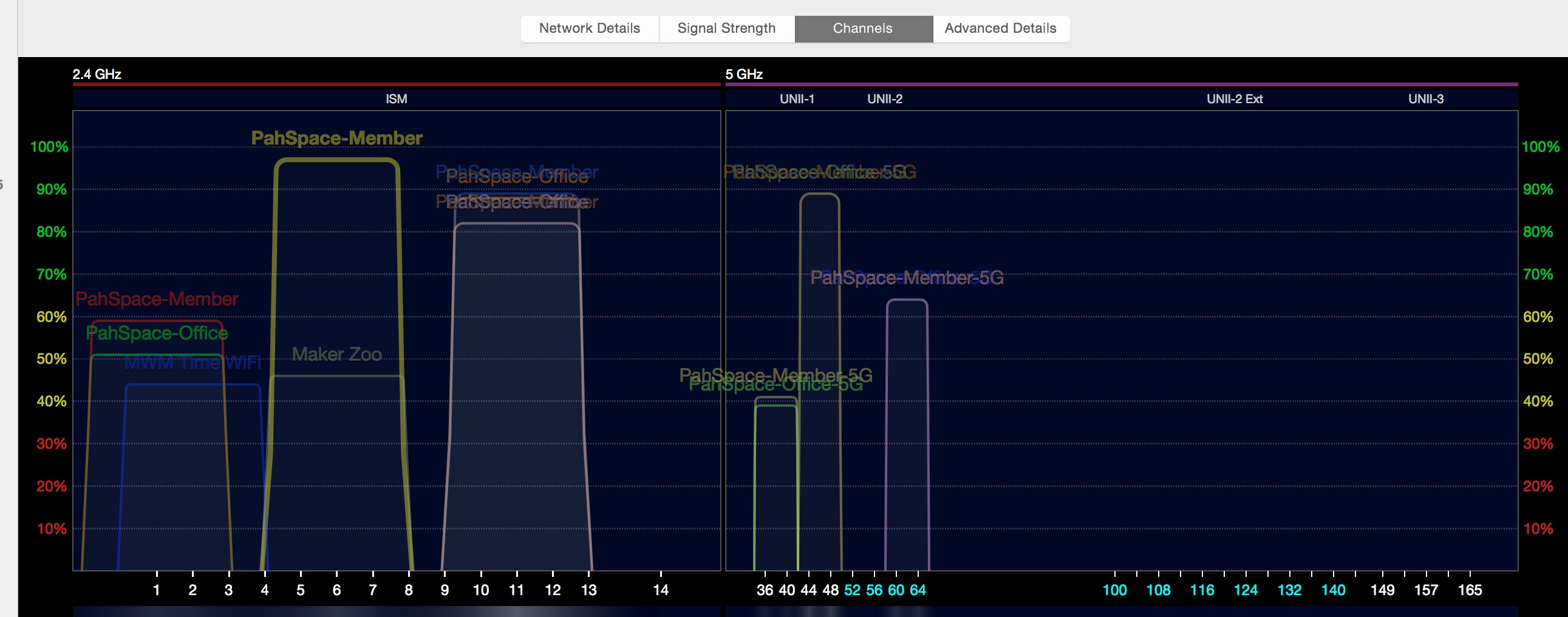
Task: Click channel 48 on 5 GHz axis
Action: click(x=830, y=590)
